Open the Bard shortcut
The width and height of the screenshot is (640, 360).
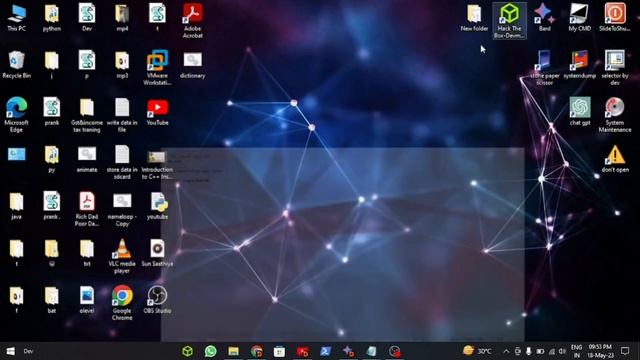(x=544, y=18)
